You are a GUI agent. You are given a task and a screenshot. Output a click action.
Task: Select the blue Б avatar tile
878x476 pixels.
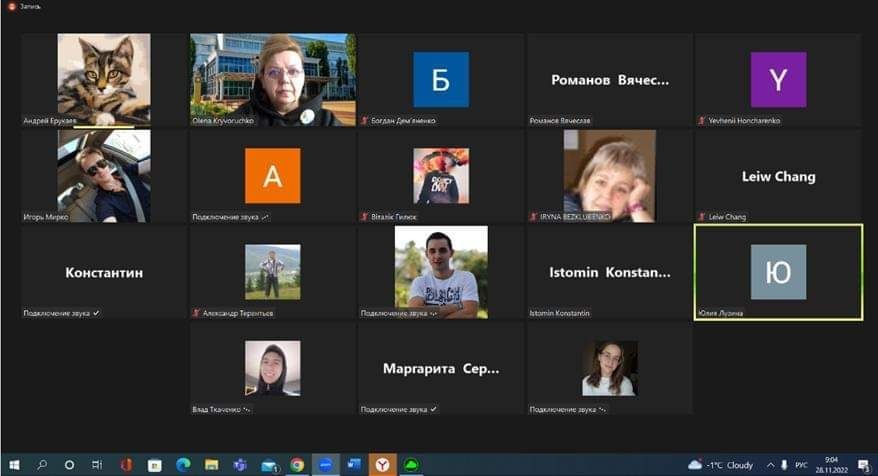pyautogui.click(x=441, y=80)
